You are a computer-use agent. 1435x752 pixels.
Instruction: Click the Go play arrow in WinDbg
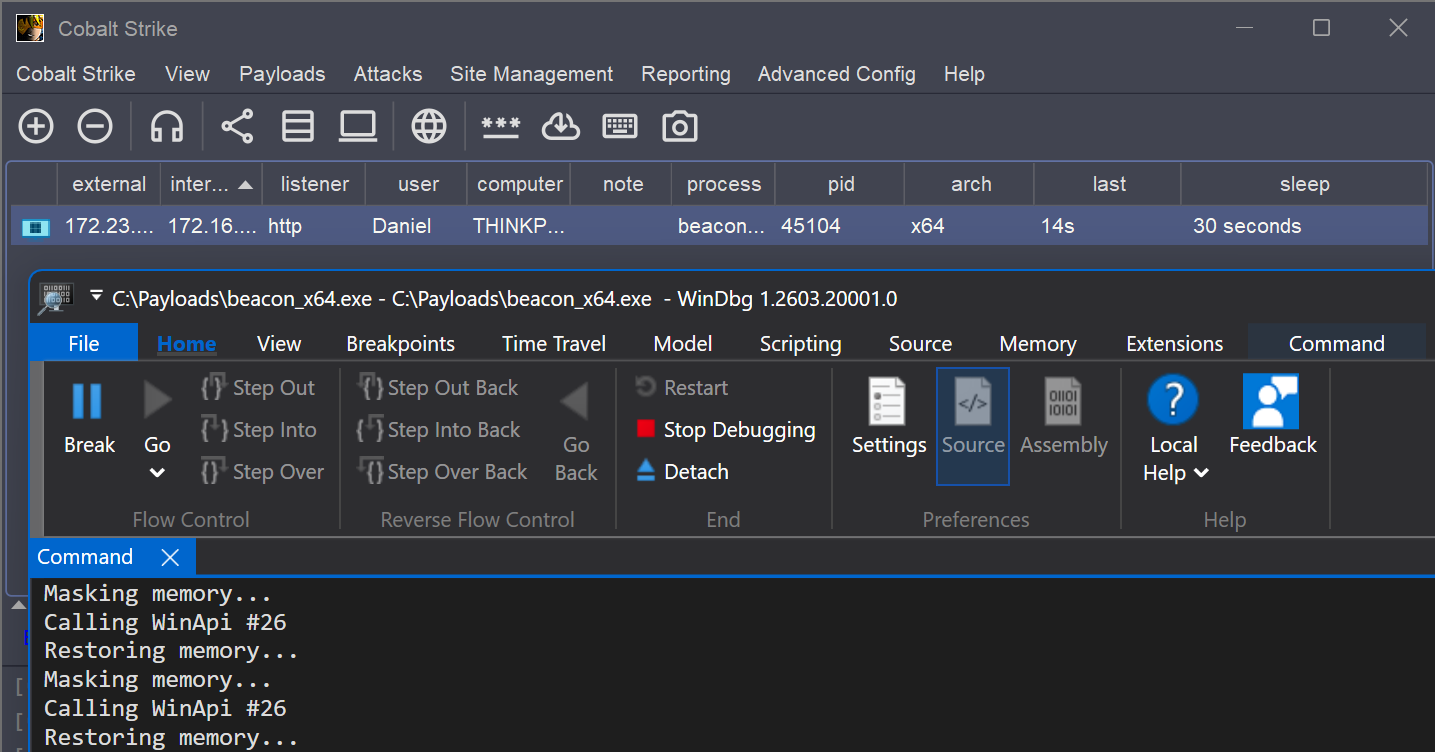157,402
